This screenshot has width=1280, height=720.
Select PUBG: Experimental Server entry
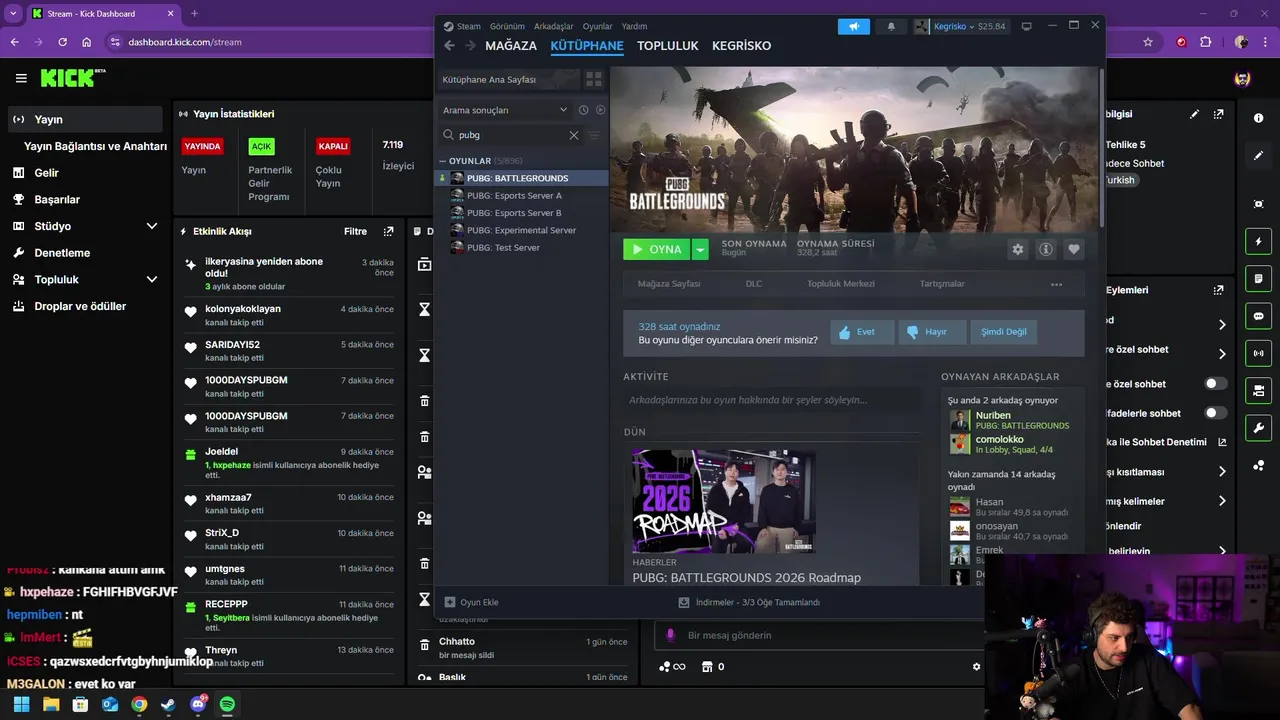tap(521, 230)
